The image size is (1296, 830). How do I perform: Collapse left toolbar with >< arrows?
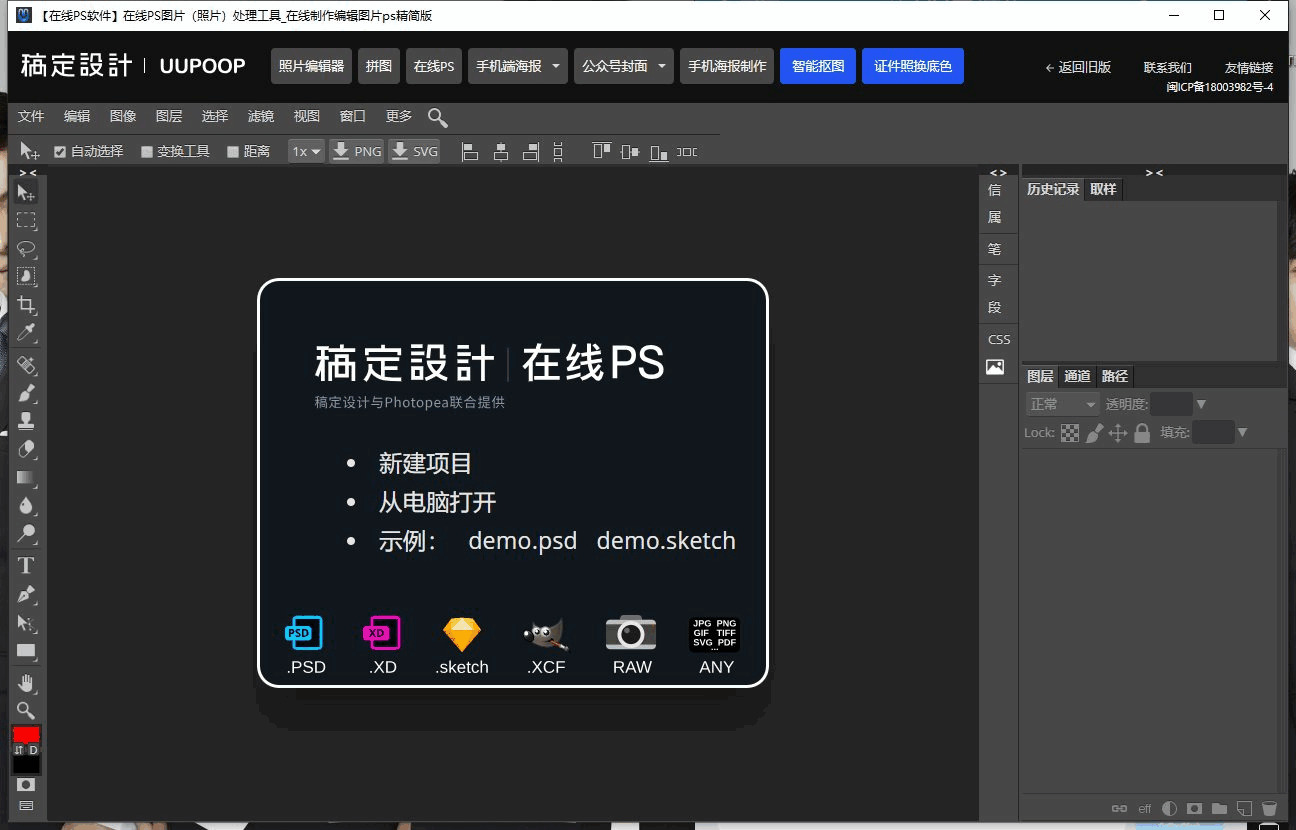point(27,173)
